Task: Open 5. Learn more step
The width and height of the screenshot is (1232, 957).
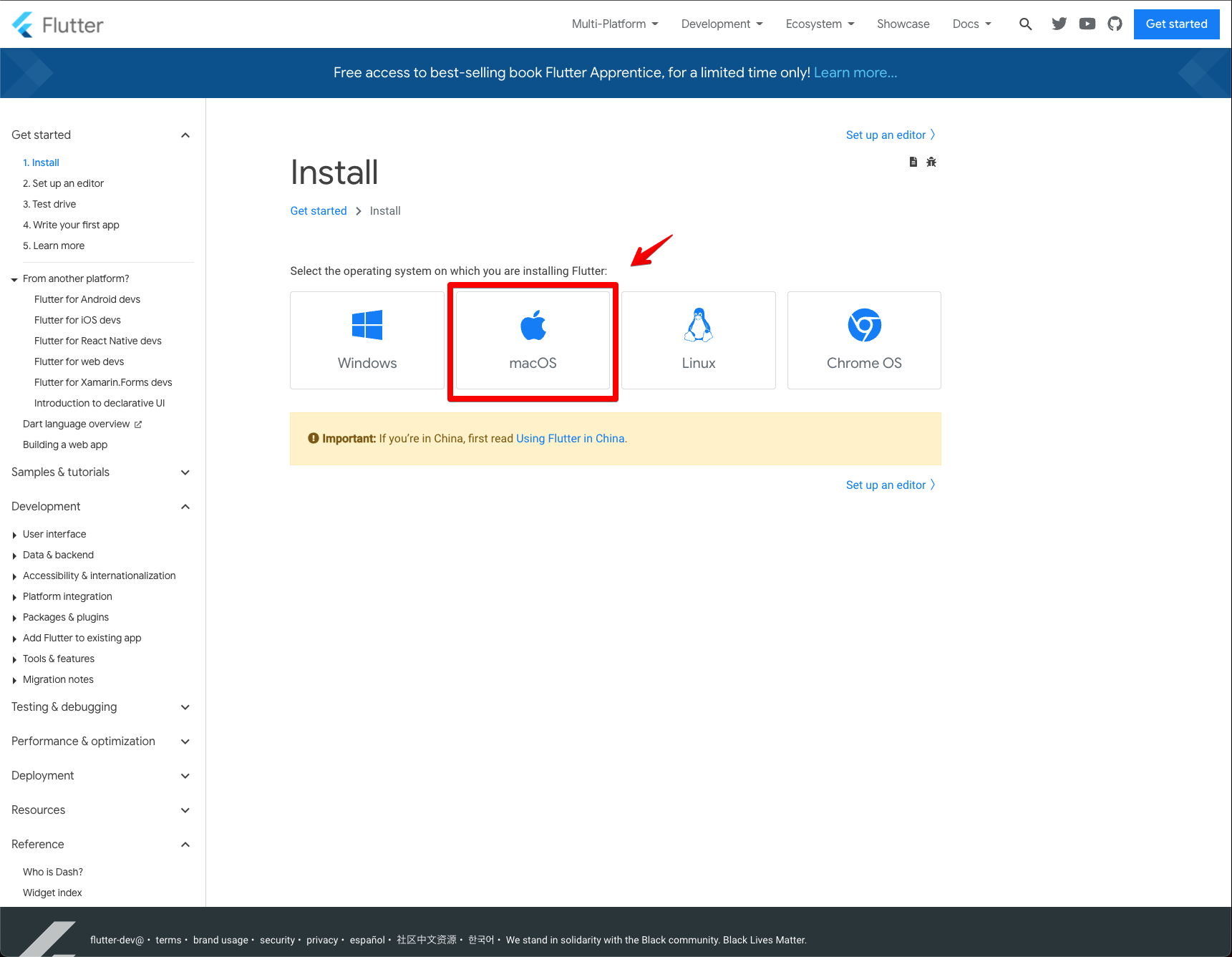Action: tap(54, 246)
